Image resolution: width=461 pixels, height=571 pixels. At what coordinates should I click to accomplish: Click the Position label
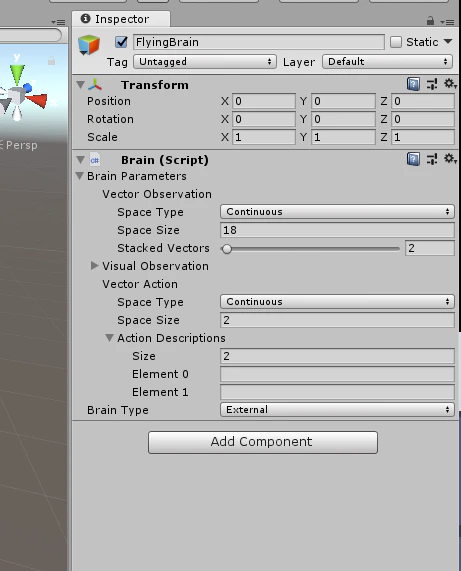[109, 101]
